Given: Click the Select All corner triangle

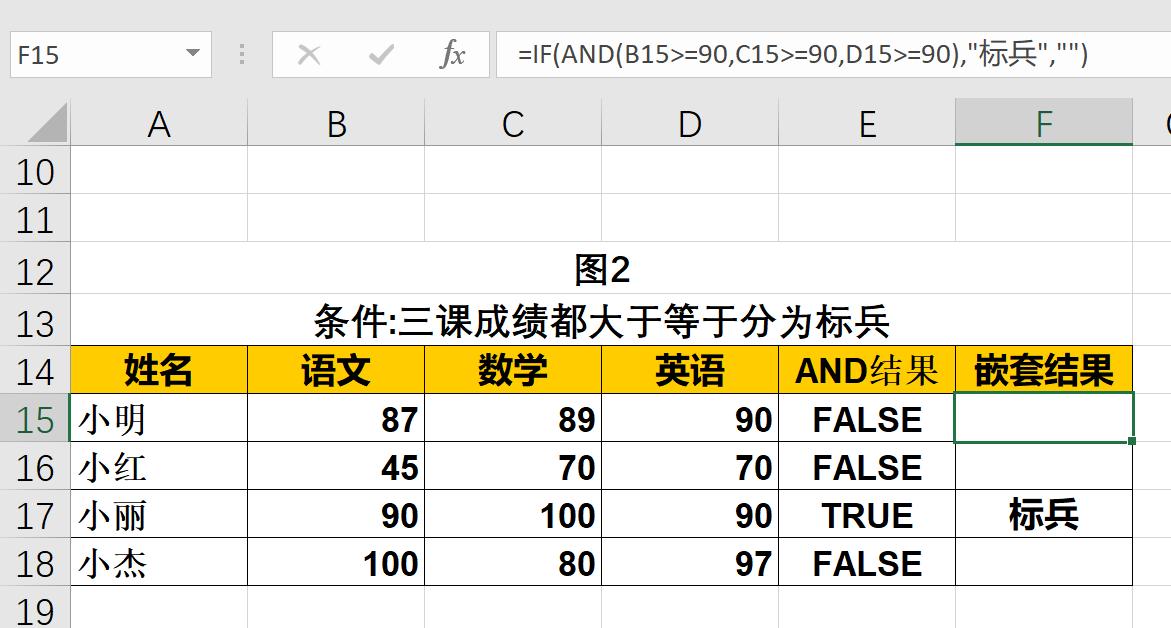Looking at the screenshot, I should pos(47,123).
